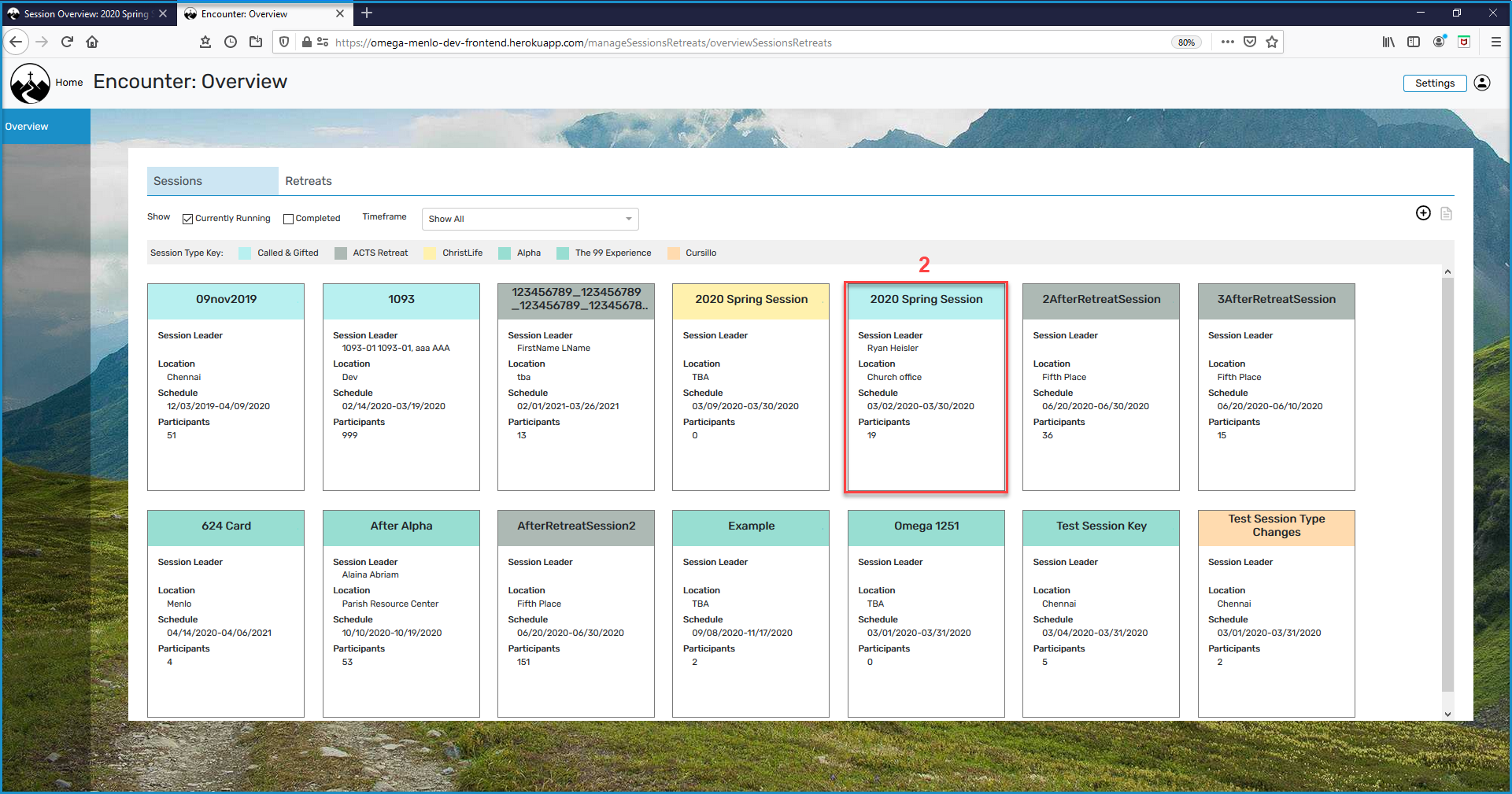Viewport: 1512px width, 794px height.
Task: Open the 3AfterRetreatSession card
Action: click(1277, 387)
